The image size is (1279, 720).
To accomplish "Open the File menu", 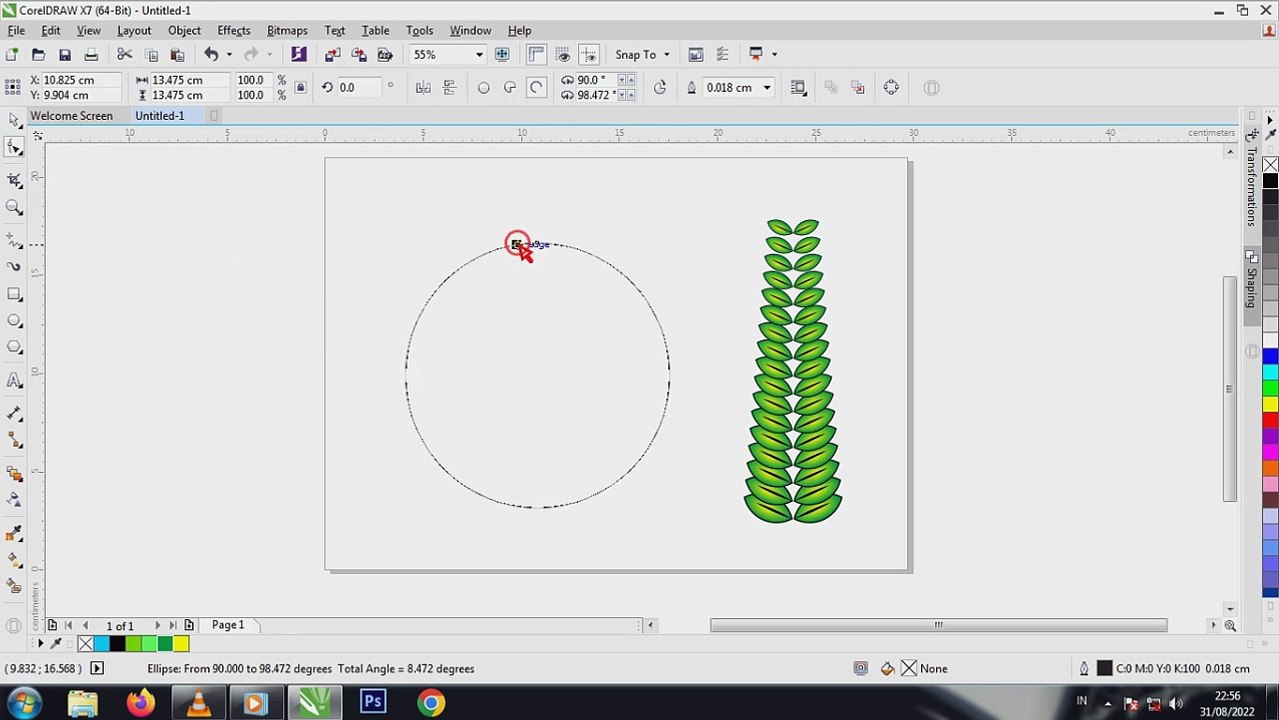I will [16, 31].
